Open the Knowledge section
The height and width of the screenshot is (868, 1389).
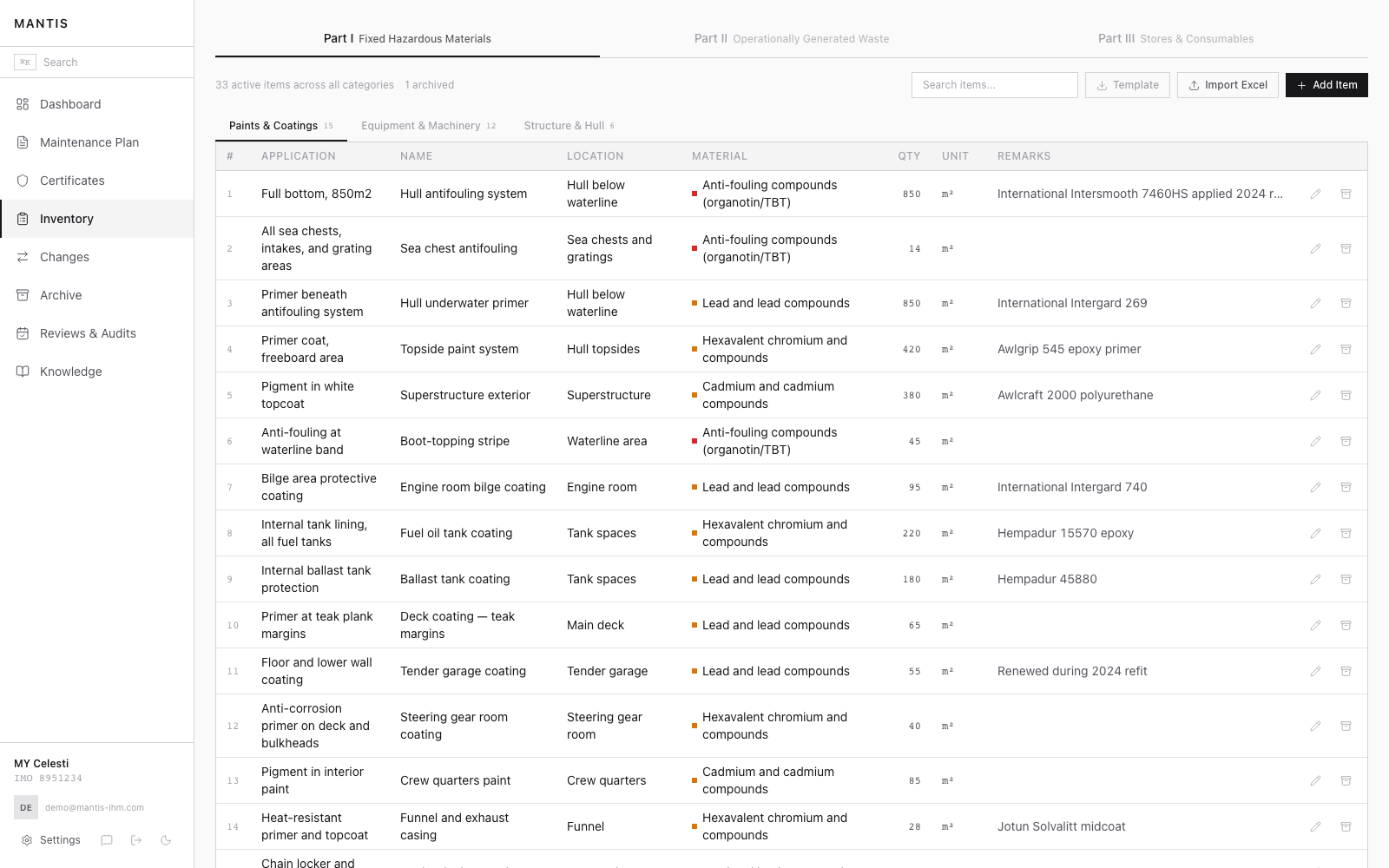coord(96,372)
